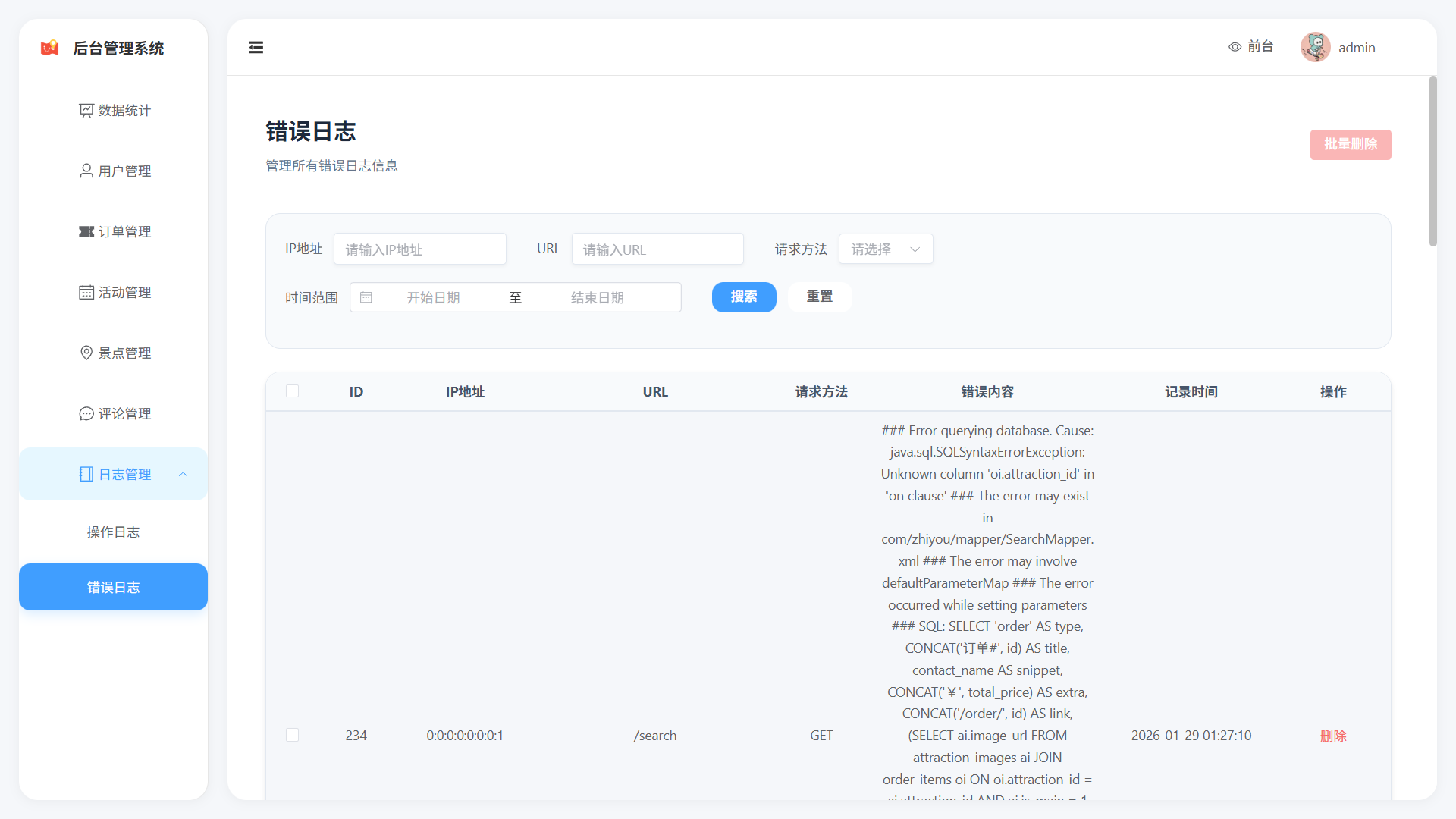Focus the IP地址 input field
Viewport: 1456px width, 819px height.
coord(419,249)
